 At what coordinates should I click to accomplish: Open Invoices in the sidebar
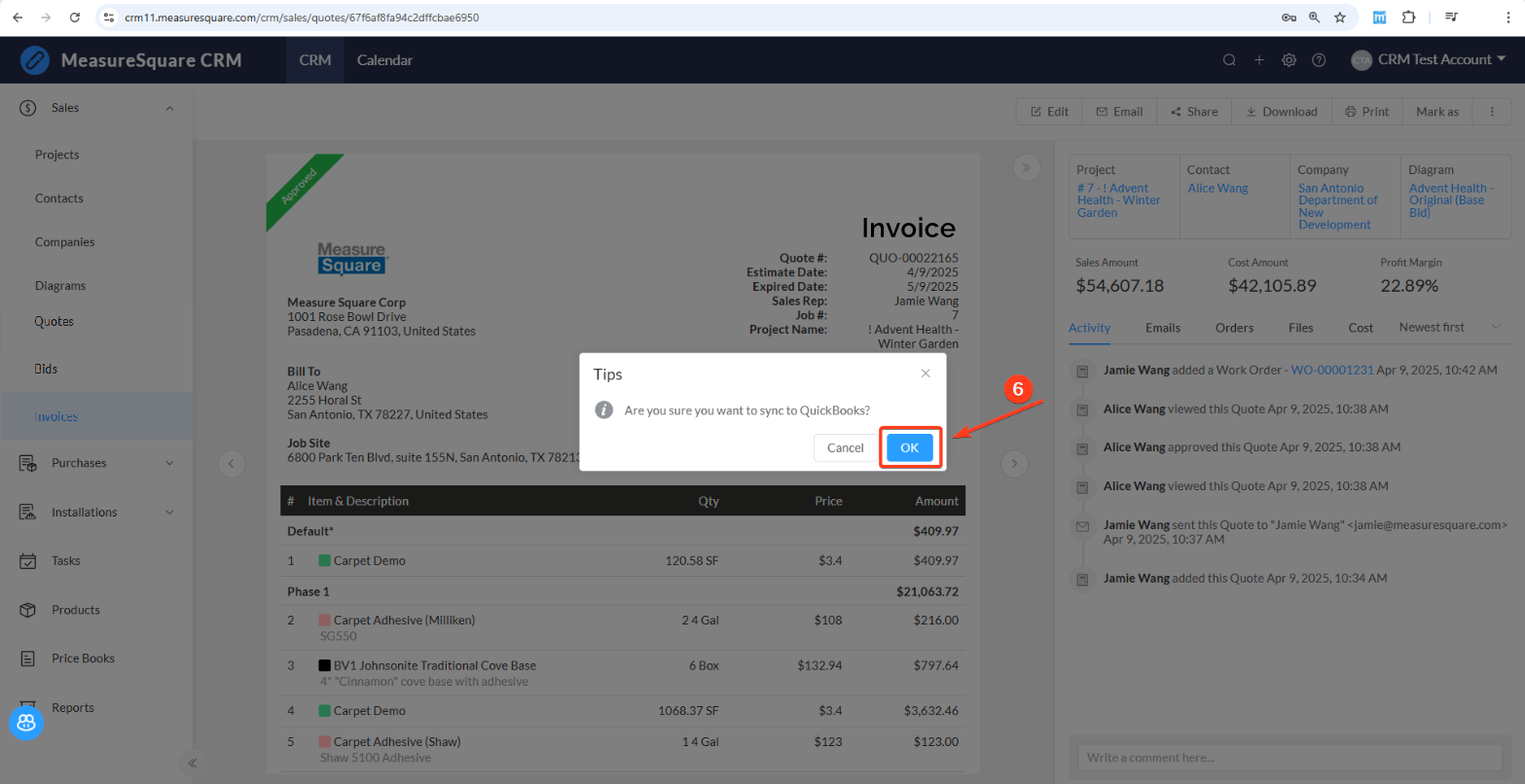tap(56, 416)
